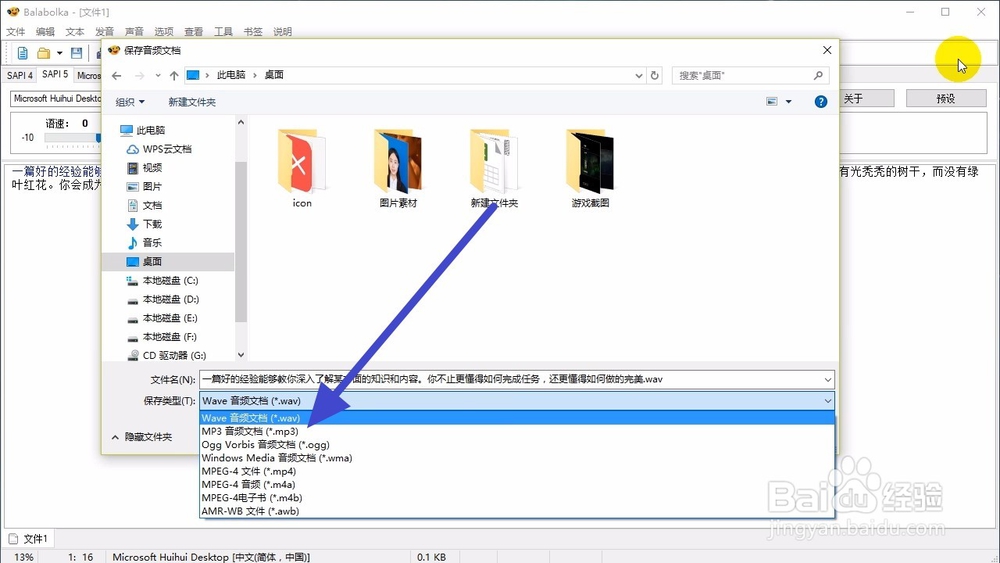Click the search magnifier icon in dialog
Viewport: 1000px width, 563px height.
[x=818, y=75]
